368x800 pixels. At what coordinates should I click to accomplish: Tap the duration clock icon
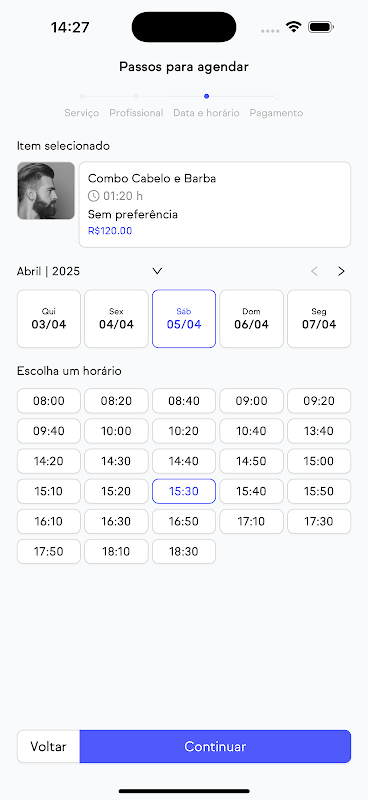pos(93,195)
